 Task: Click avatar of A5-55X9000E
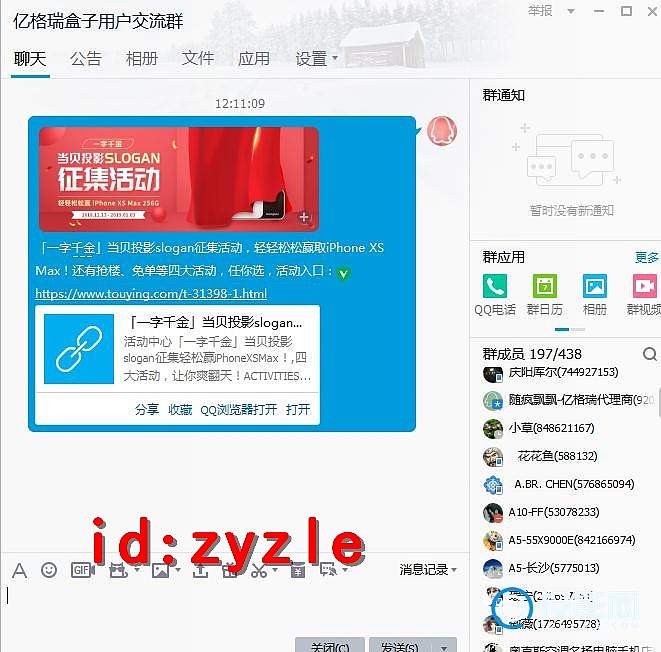pos(492,540)
